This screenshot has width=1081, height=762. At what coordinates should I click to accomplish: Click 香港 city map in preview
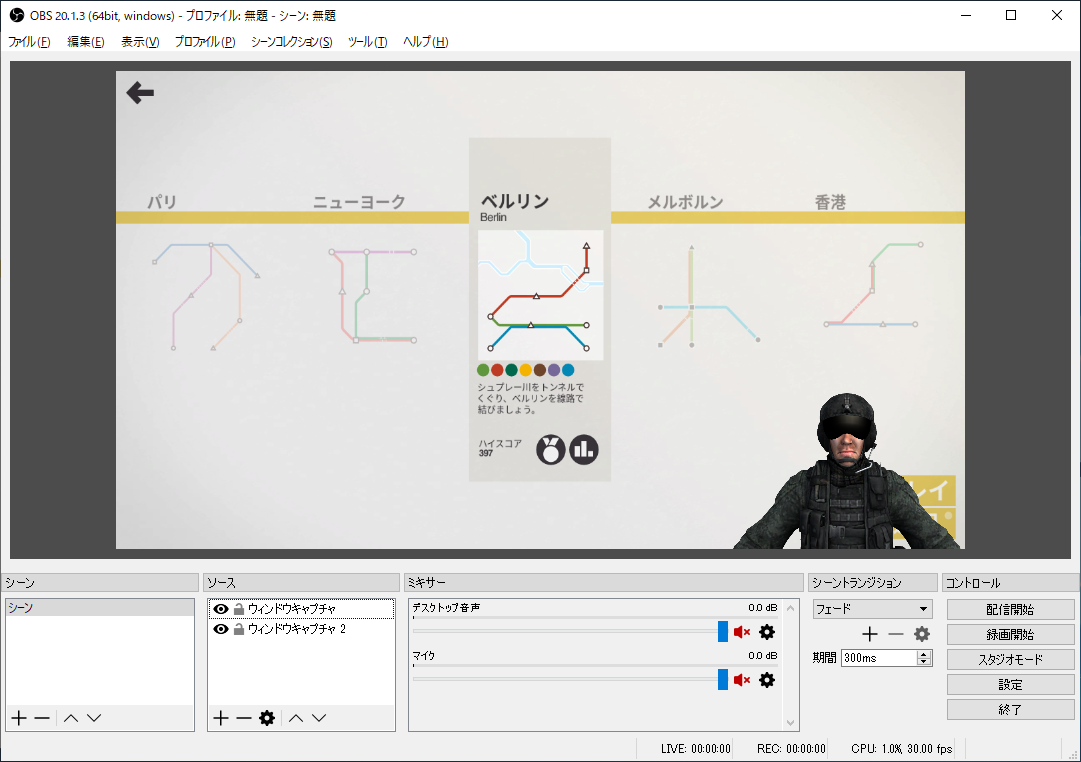point(873,284)
